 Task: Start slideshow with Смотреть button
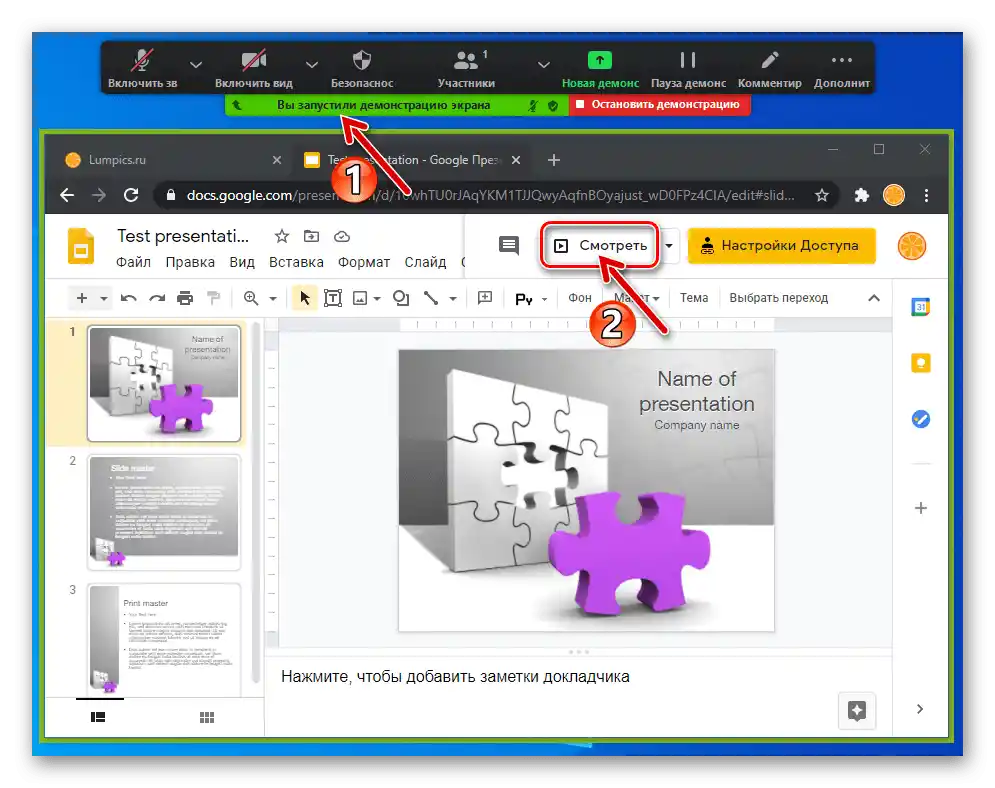tap(600, 246)
